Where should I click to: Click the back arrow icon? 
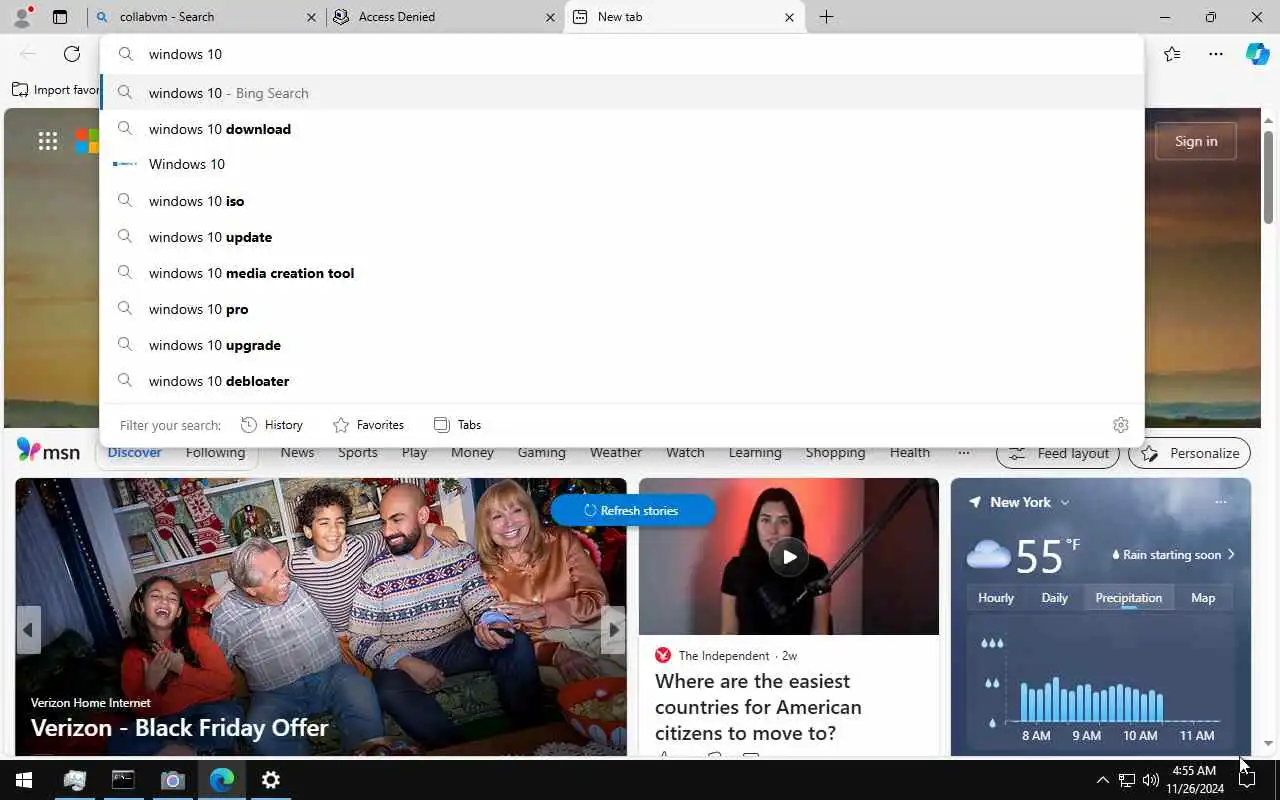[x=28, y=54]
